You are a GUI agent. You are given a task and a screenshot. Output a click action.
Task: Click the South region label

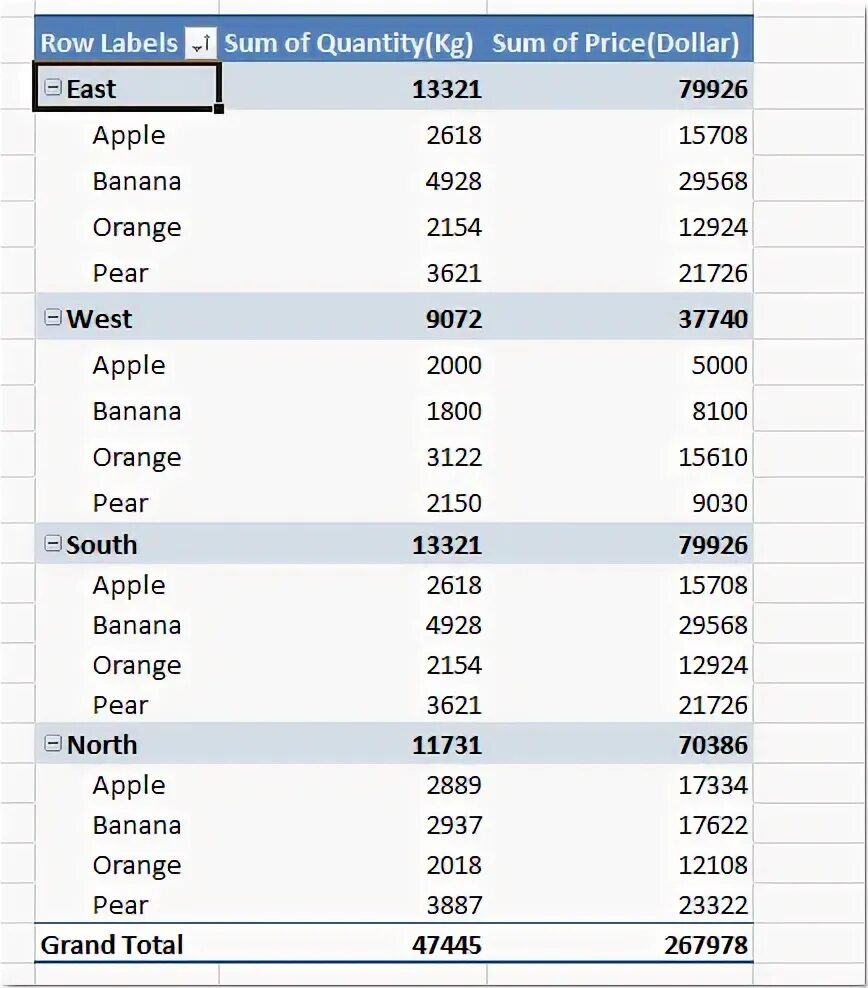pos(102,545)
